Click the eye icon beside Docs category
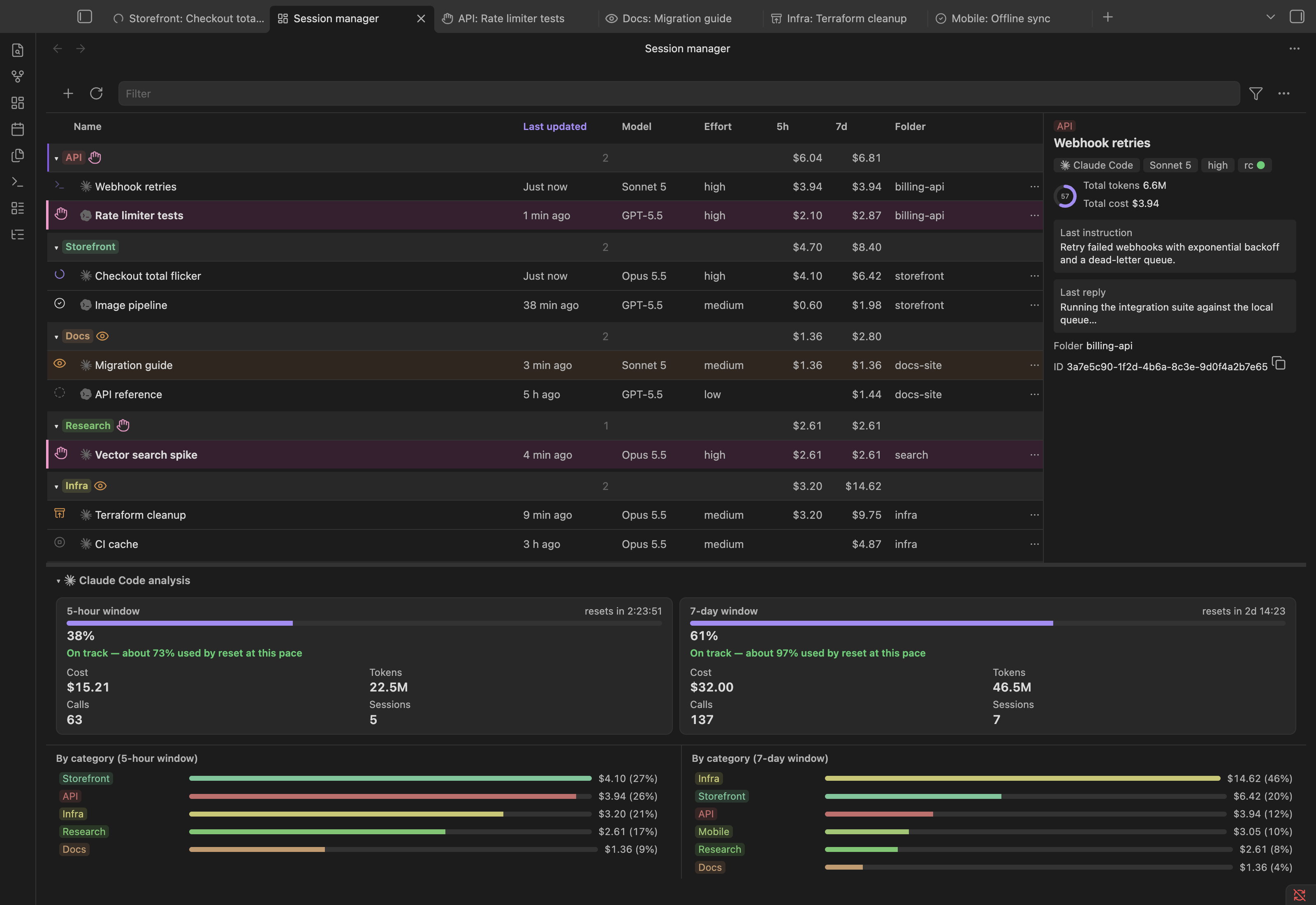Viewport: 1316px width, 905px height. click(102, 336)
